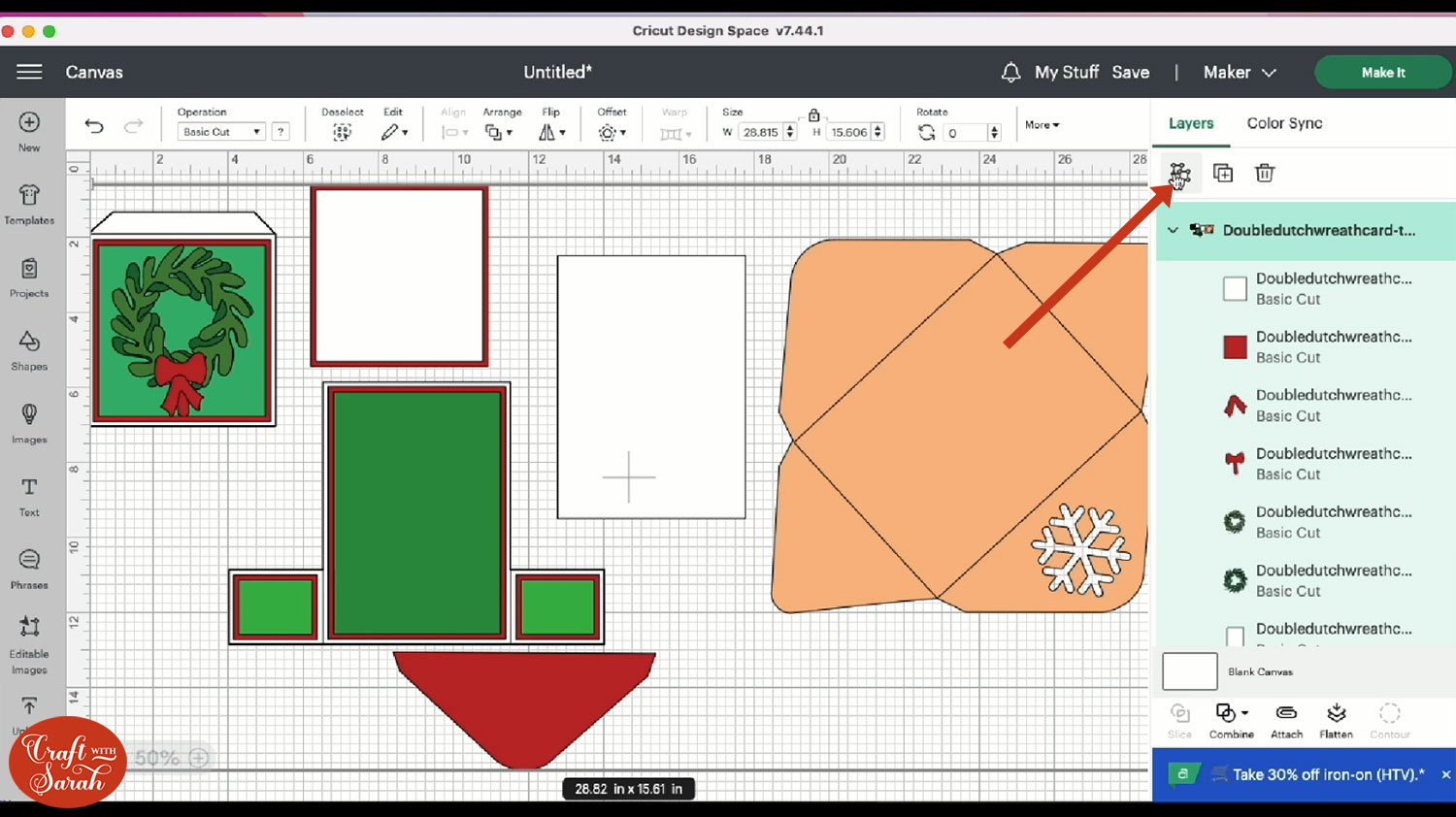
Task: Click the Untitled* project title
Action: (x=558, y=73)
